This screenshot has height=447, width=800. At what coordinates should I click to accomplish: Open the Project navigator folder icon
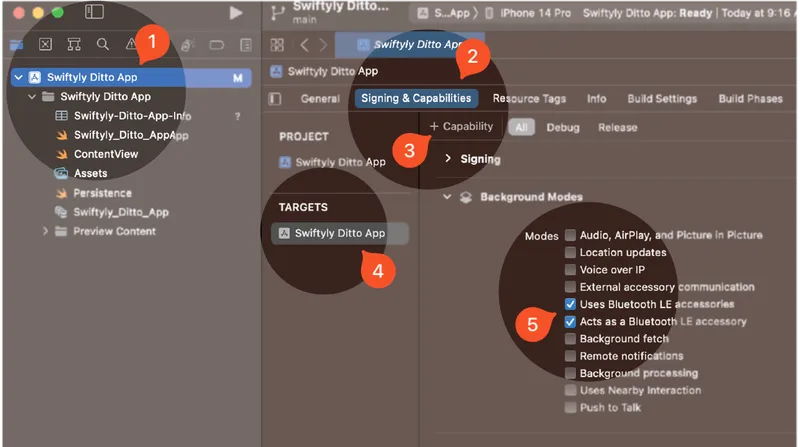tap(16, 45)
